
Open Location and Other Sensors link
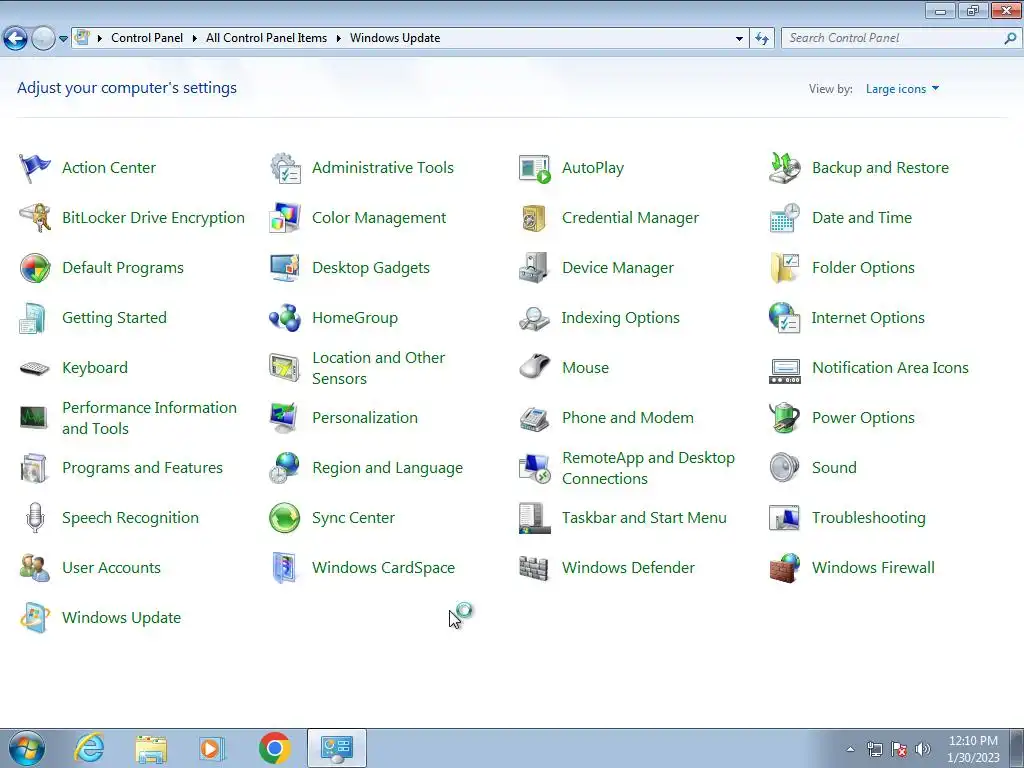tap(379, 368)
